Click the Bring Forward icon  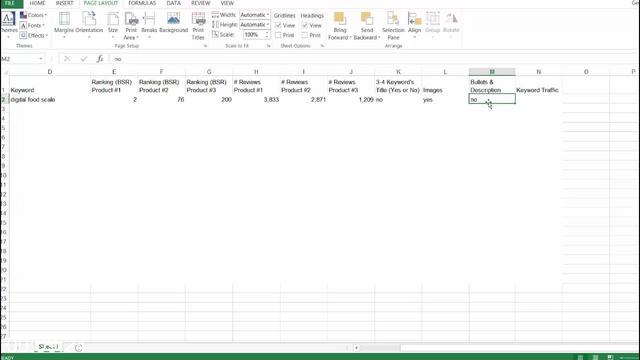tap(340, 19)
